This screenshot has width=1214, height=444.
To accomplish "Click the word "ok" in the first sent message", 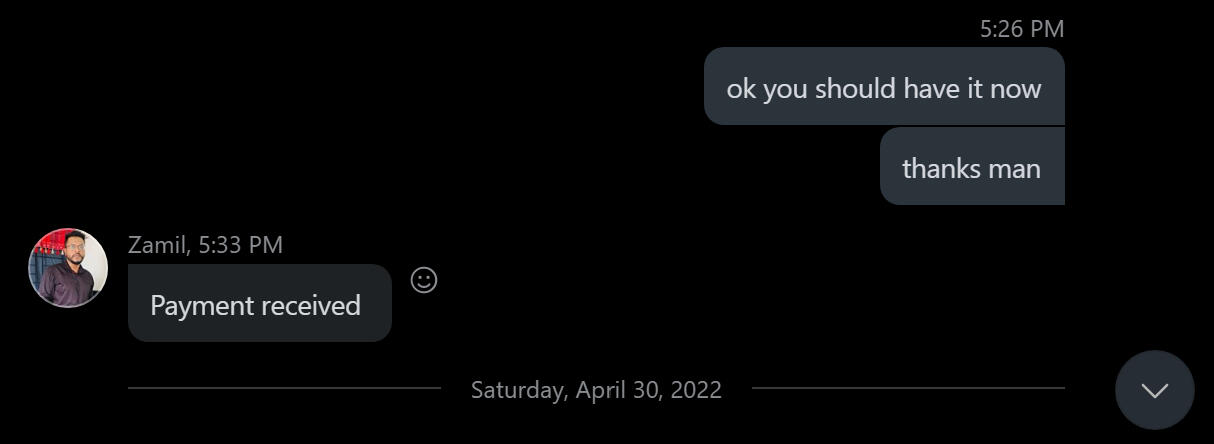I will pos(741,88).
